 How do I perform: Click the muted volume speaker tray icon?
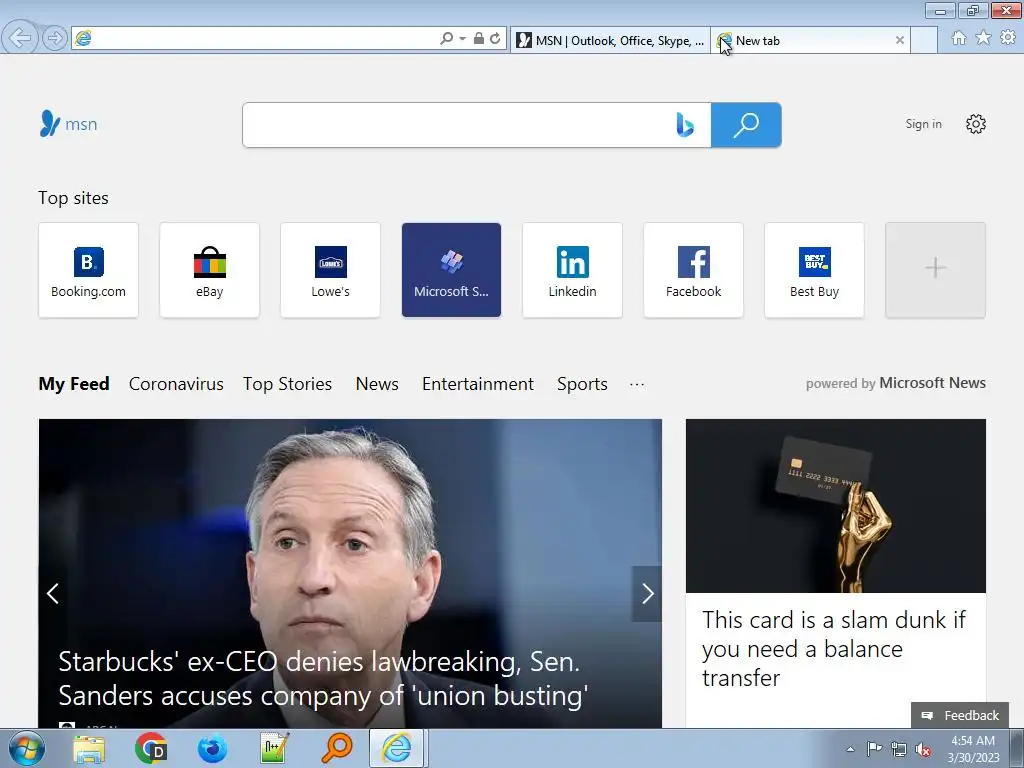[x=923, y=749]
